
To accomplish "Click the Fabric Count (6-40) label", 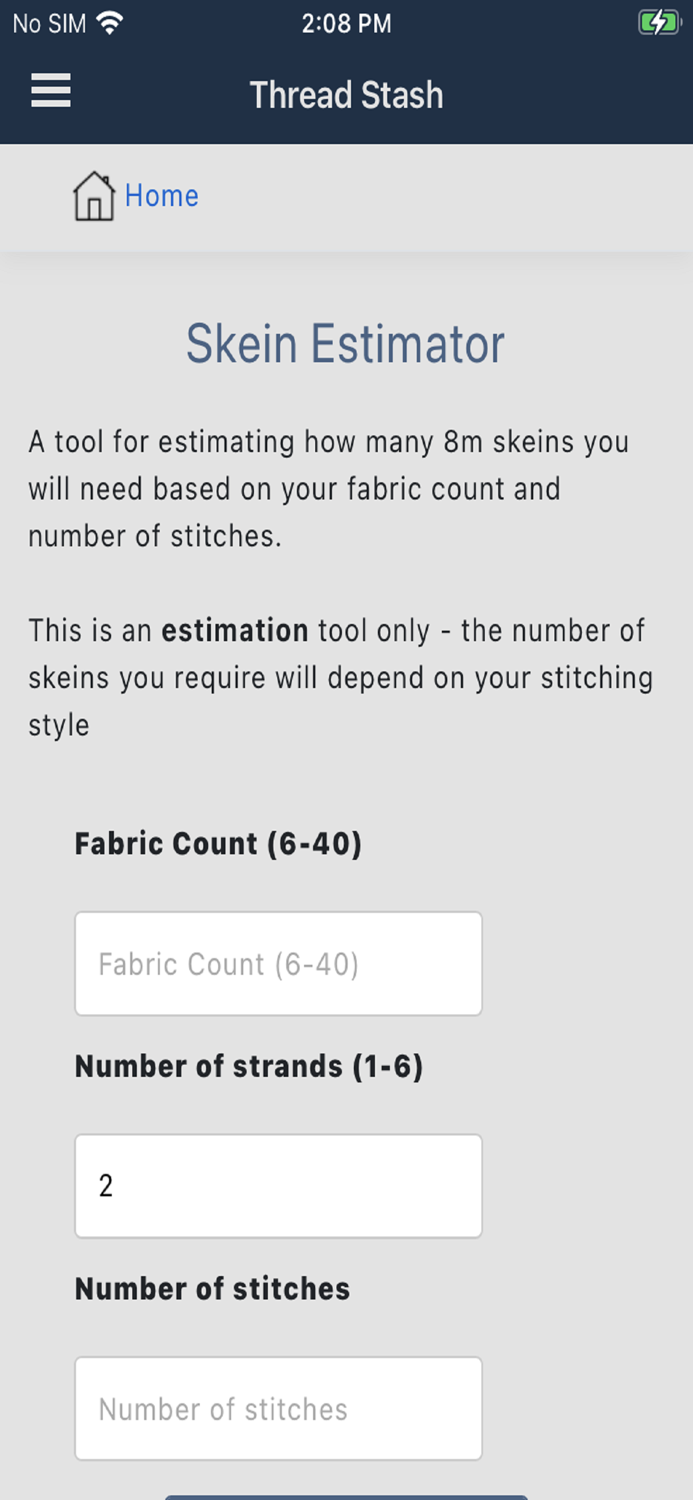I will (220, 843).
